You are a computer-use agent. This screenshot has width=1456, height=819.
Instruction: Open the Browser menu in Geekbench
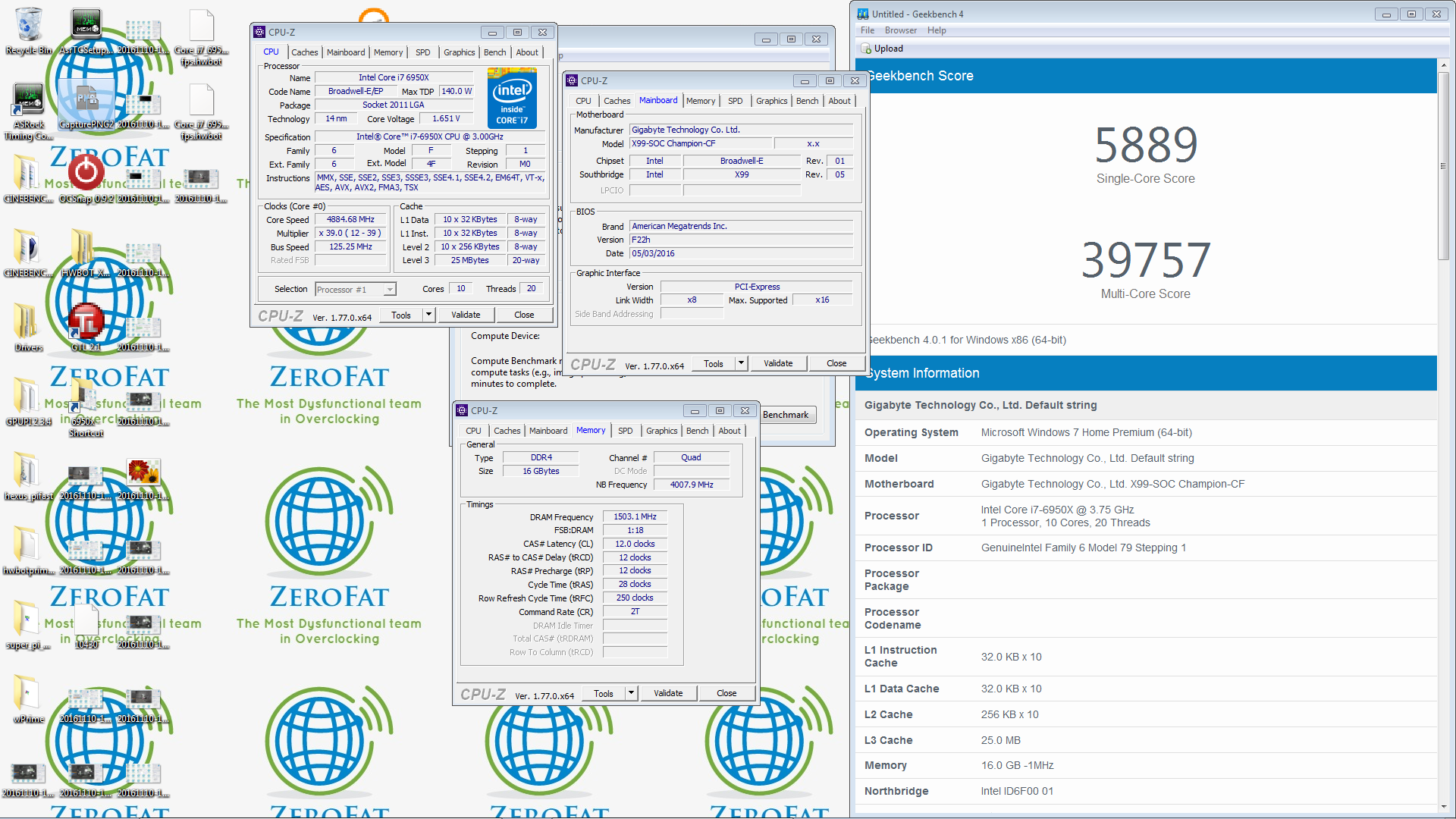[x=900, y=30]
